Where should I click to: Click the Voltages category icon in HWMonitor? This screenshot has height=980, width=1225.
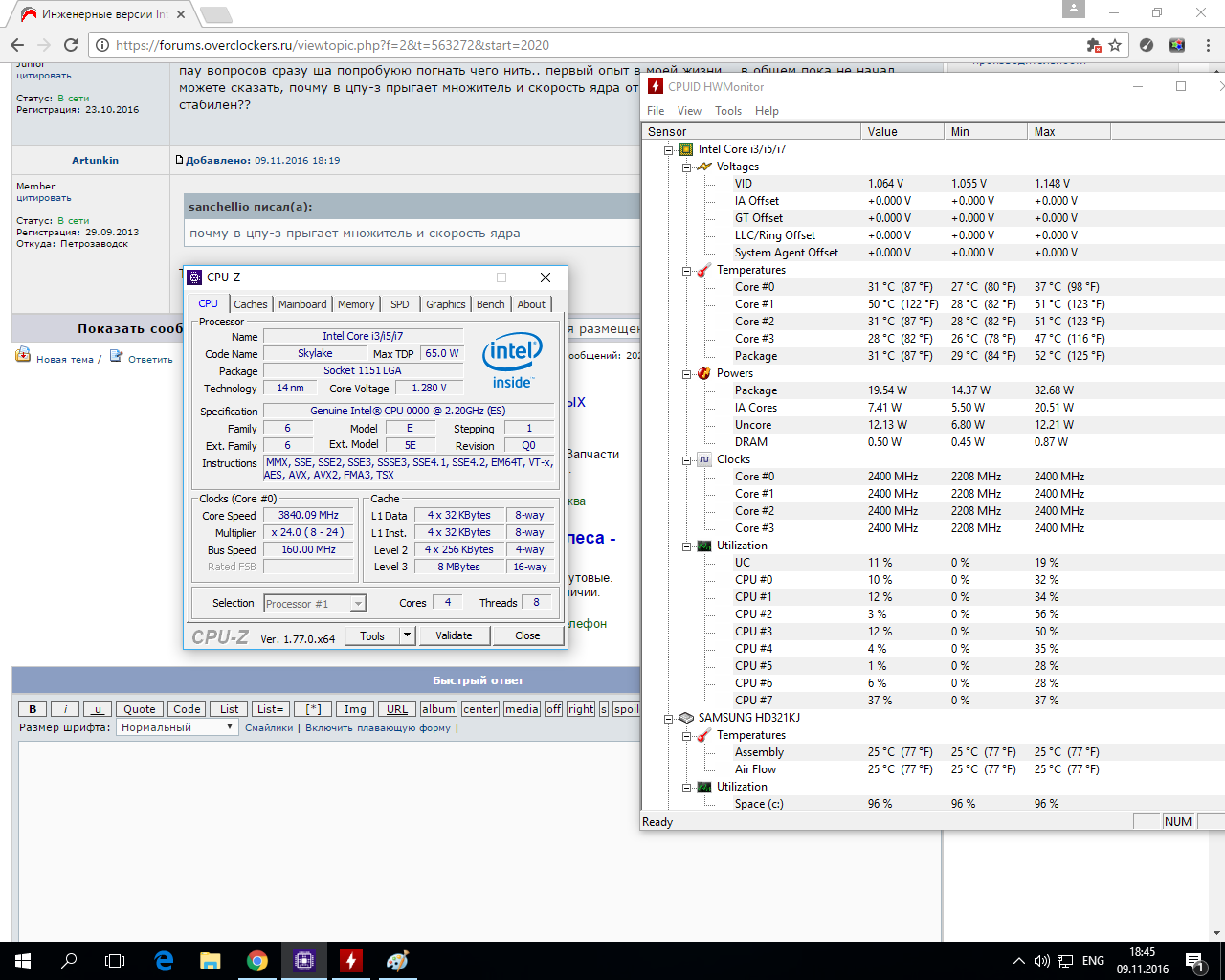click(704, 167)
